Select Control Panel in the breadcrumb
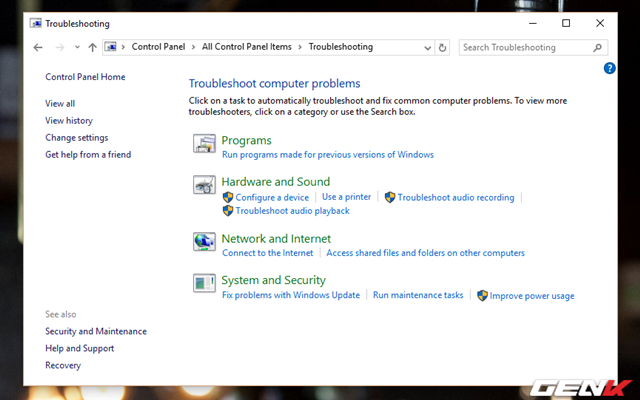 tap(158, 47)
